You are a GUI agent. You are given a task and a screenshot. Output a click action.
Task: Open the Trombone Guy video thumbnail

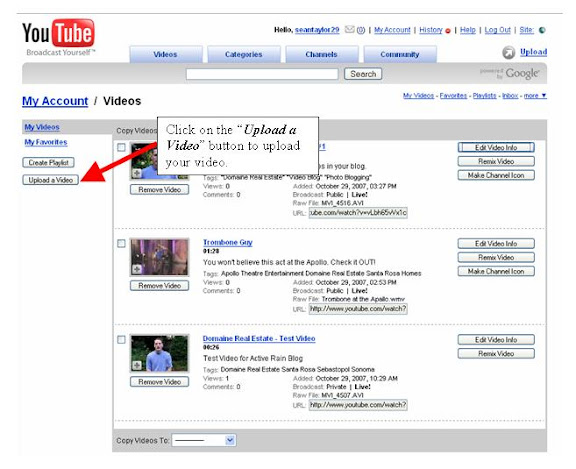(x=159, y=257)
